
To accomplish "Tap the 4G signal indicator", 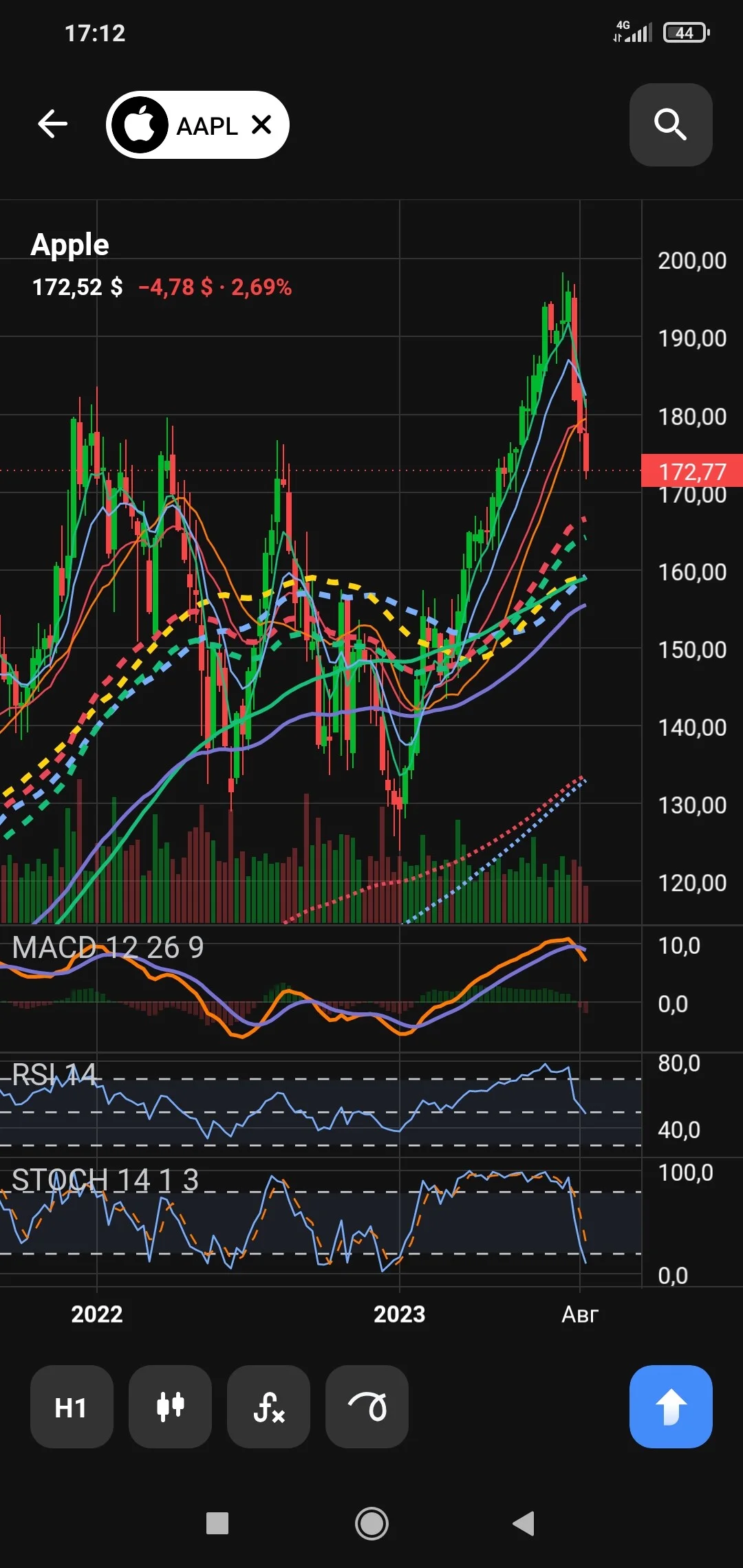I will (x=632, y=32).
